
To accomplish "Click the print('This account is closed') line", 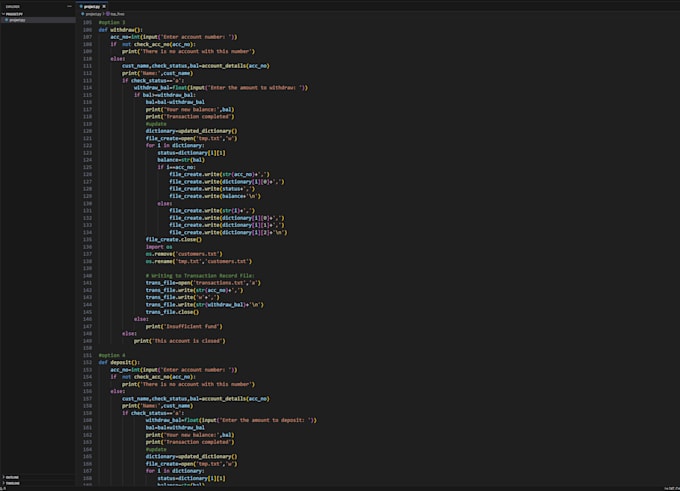I will click(x=180, y=341).
